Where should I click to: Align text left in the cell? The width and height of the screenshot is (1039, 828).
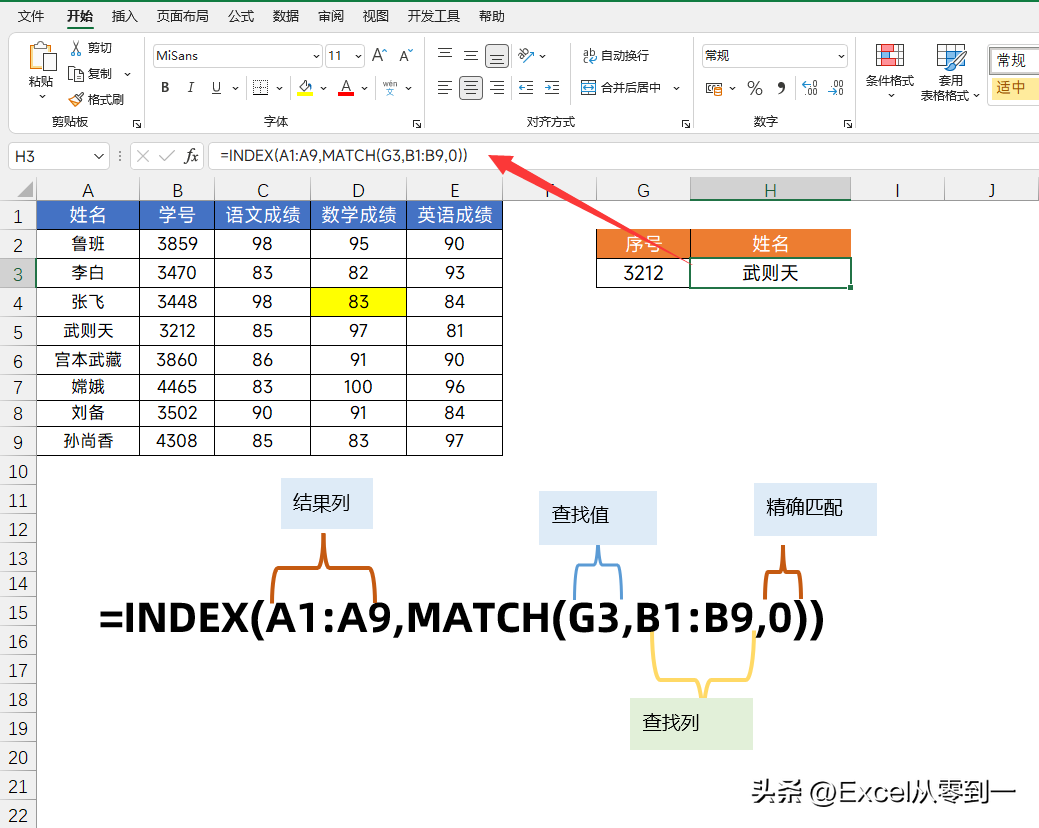point(445,87)
